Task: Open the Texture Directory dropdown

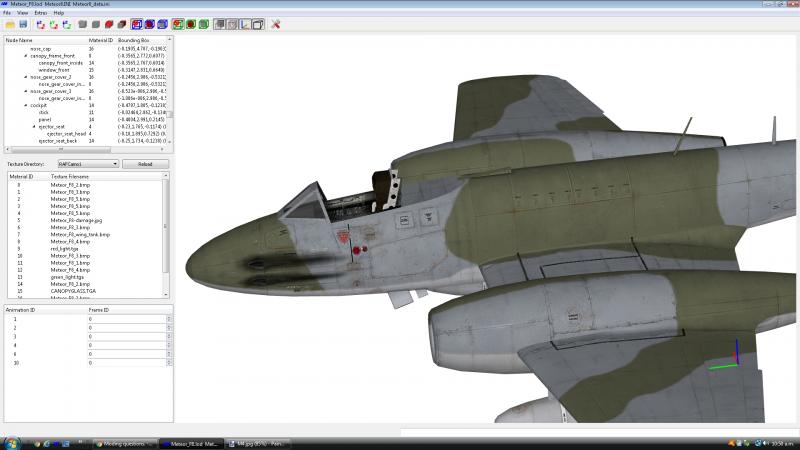Action: coord(88,164)
